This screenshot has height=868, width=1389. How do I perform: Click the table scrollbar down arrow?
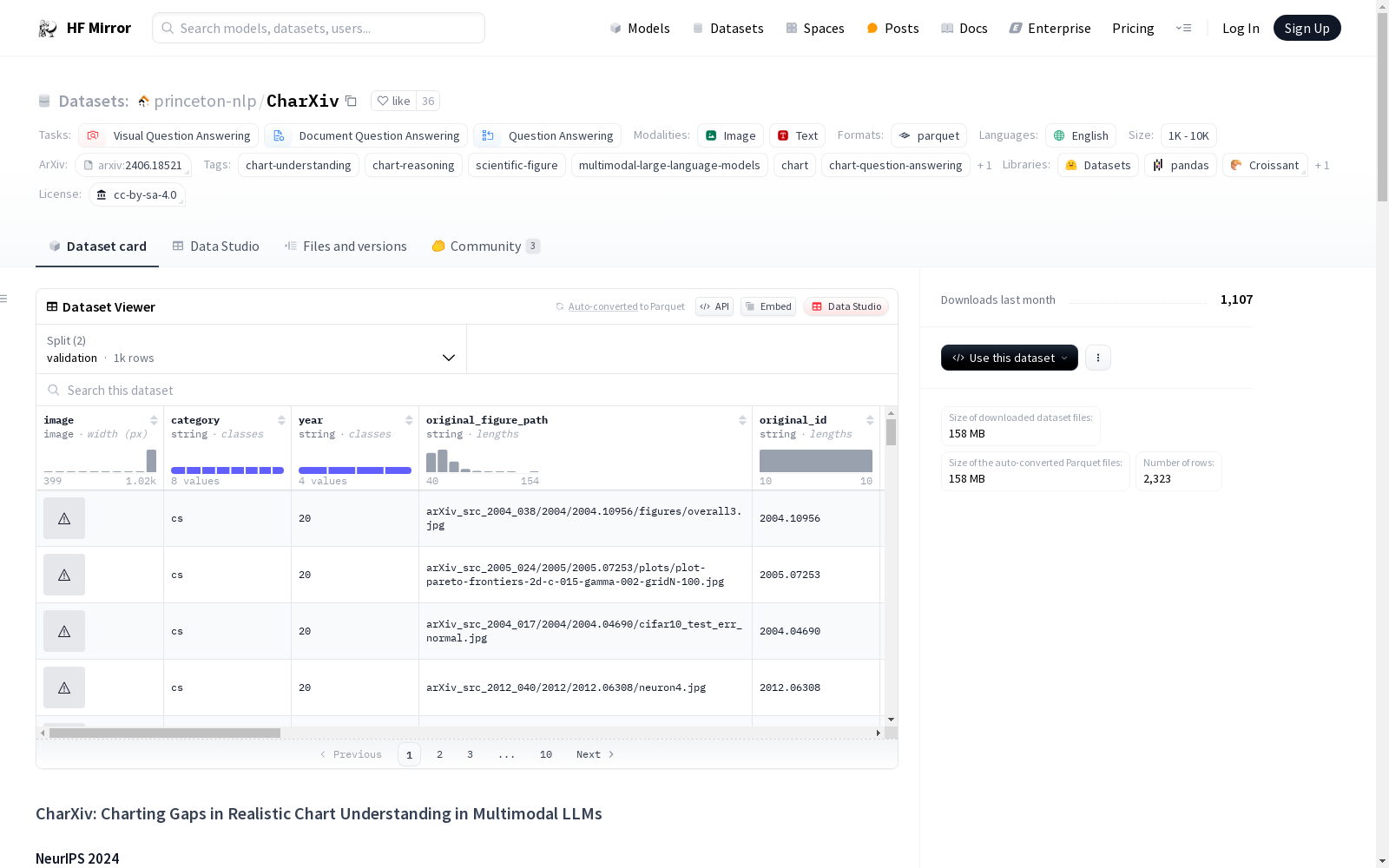[891, 720]
